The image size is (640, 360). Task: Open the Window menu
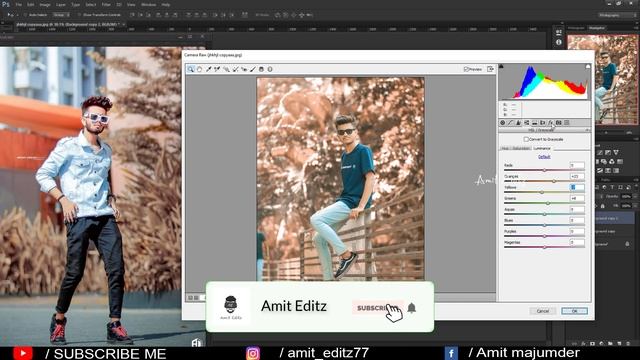coord(148,4)
